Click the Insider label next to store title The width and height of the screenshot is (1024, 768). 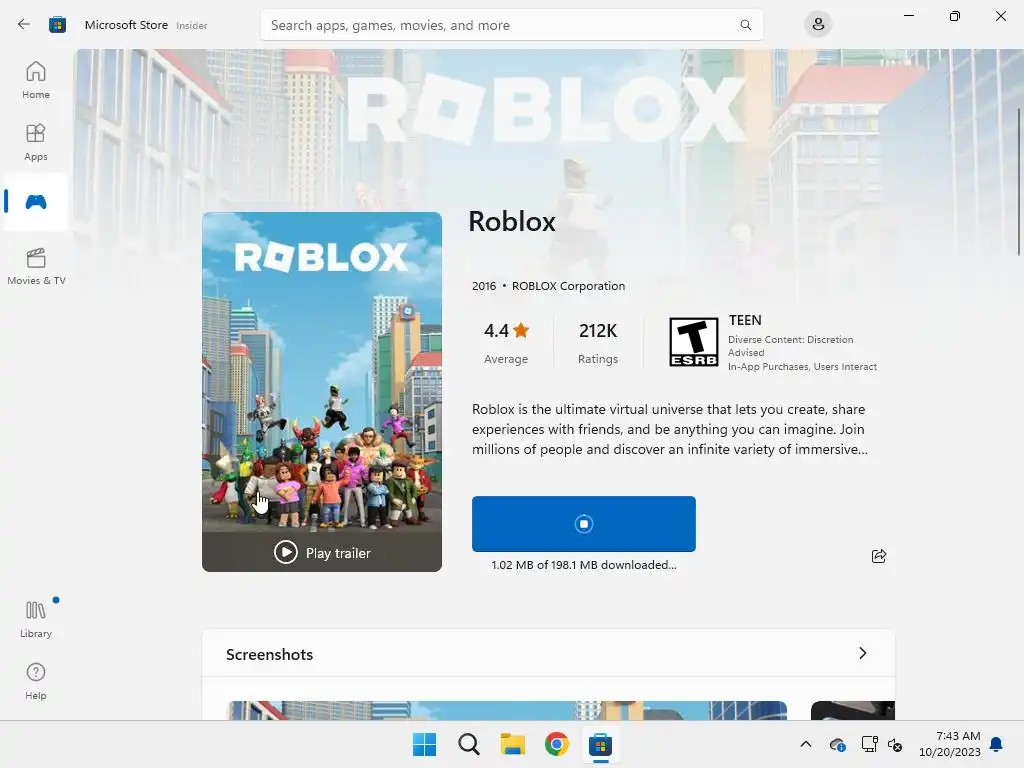192,25
